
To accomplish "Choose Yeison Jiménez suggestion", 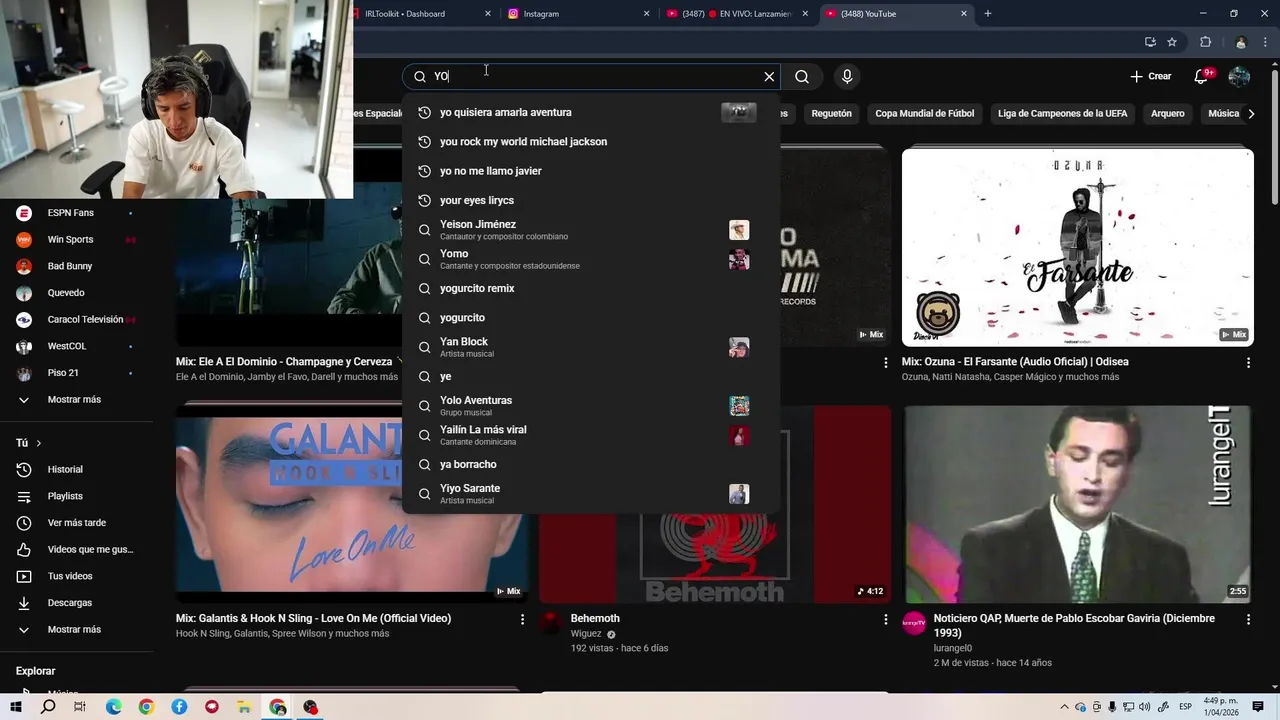I will [x=590, y=230].
